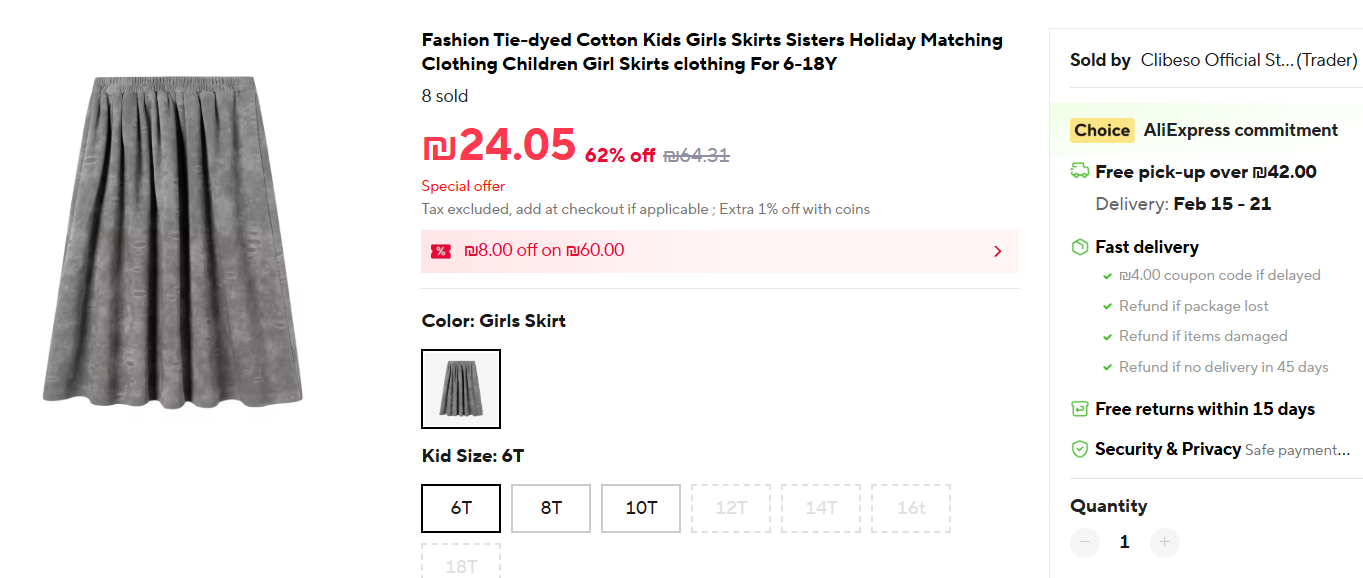Click Free returns within 15 days
1363x578 pixels.
(x=1205, y=409)
